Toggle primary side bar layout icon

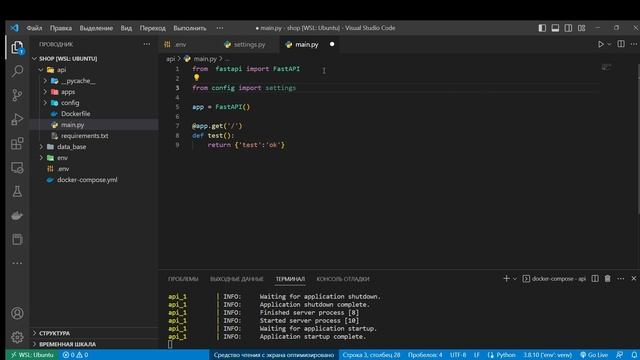(x=542, y=28)
